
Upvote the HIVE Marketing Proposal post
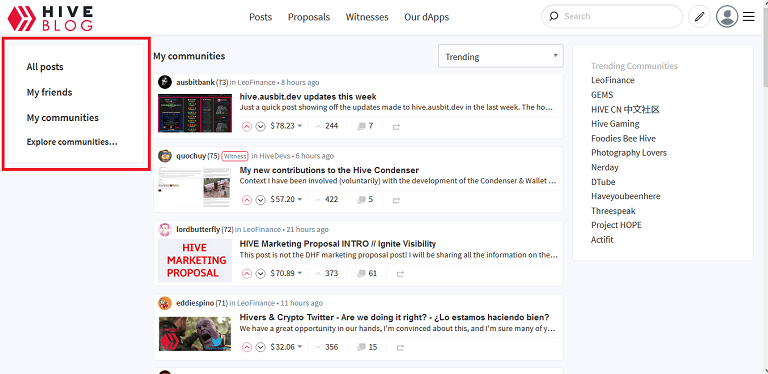pyautogui.click(x=247, y=273)
